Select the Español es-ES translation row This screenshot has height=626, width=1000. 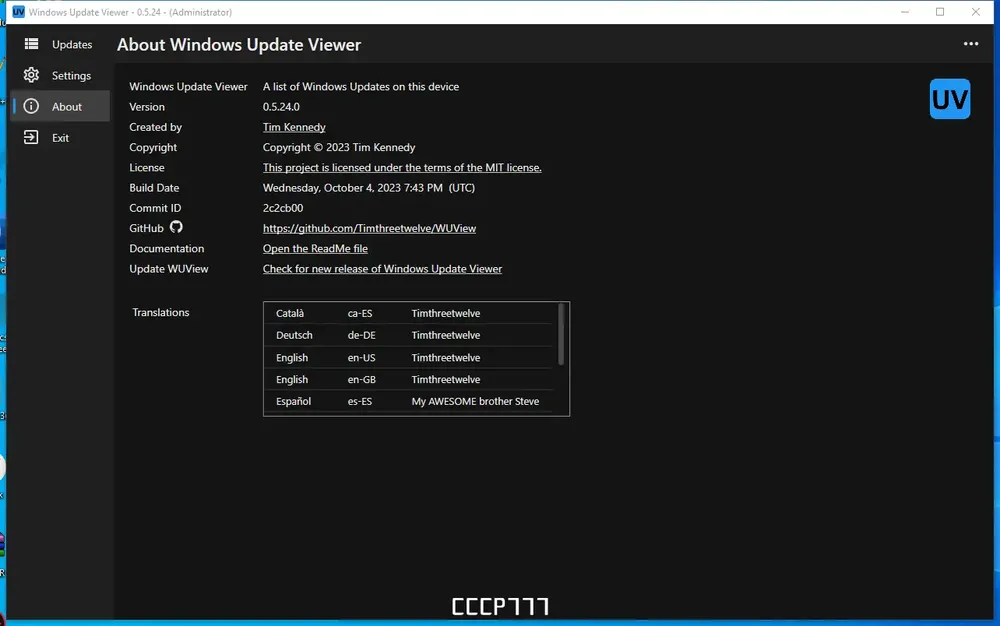410,401
